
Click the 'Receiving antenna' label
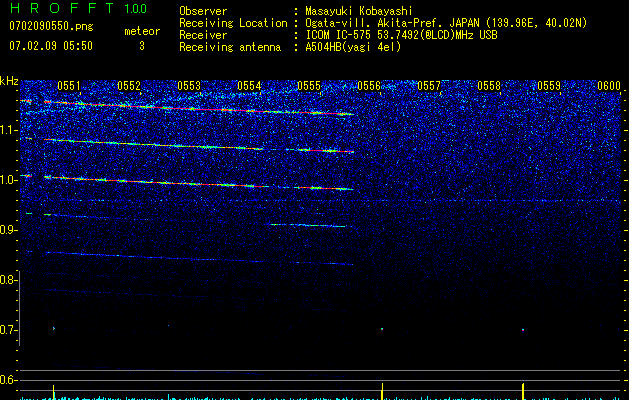[x=230, y=47]
